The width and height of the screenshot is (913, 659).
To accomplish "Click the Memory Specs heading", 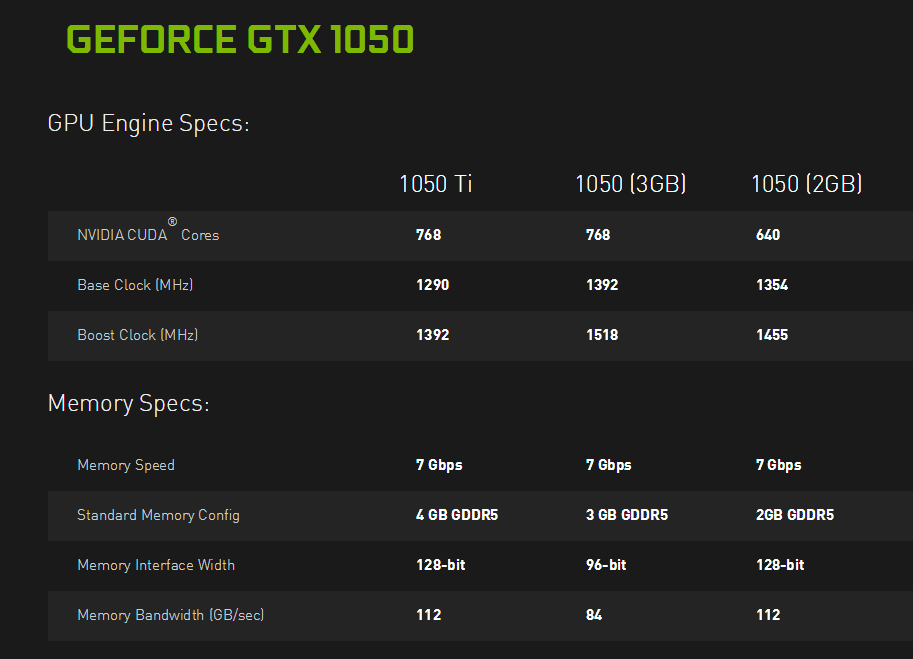I will (x=128, y=404).
